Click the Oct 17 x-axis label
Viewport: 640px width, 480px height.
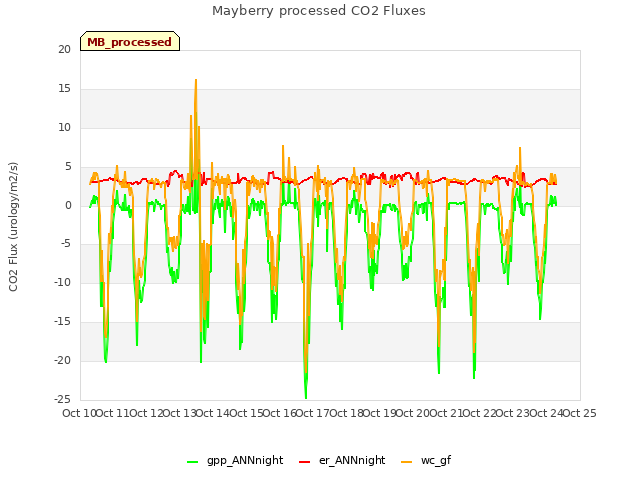coord(312,413)
